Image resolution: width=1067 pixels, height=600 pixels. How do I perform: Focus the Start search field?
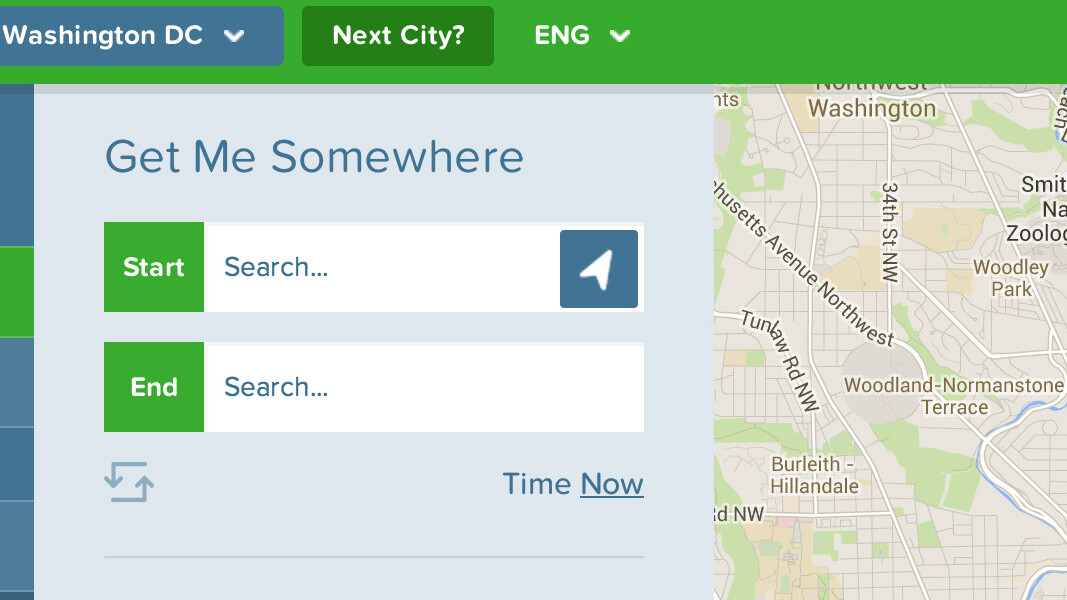380,268
